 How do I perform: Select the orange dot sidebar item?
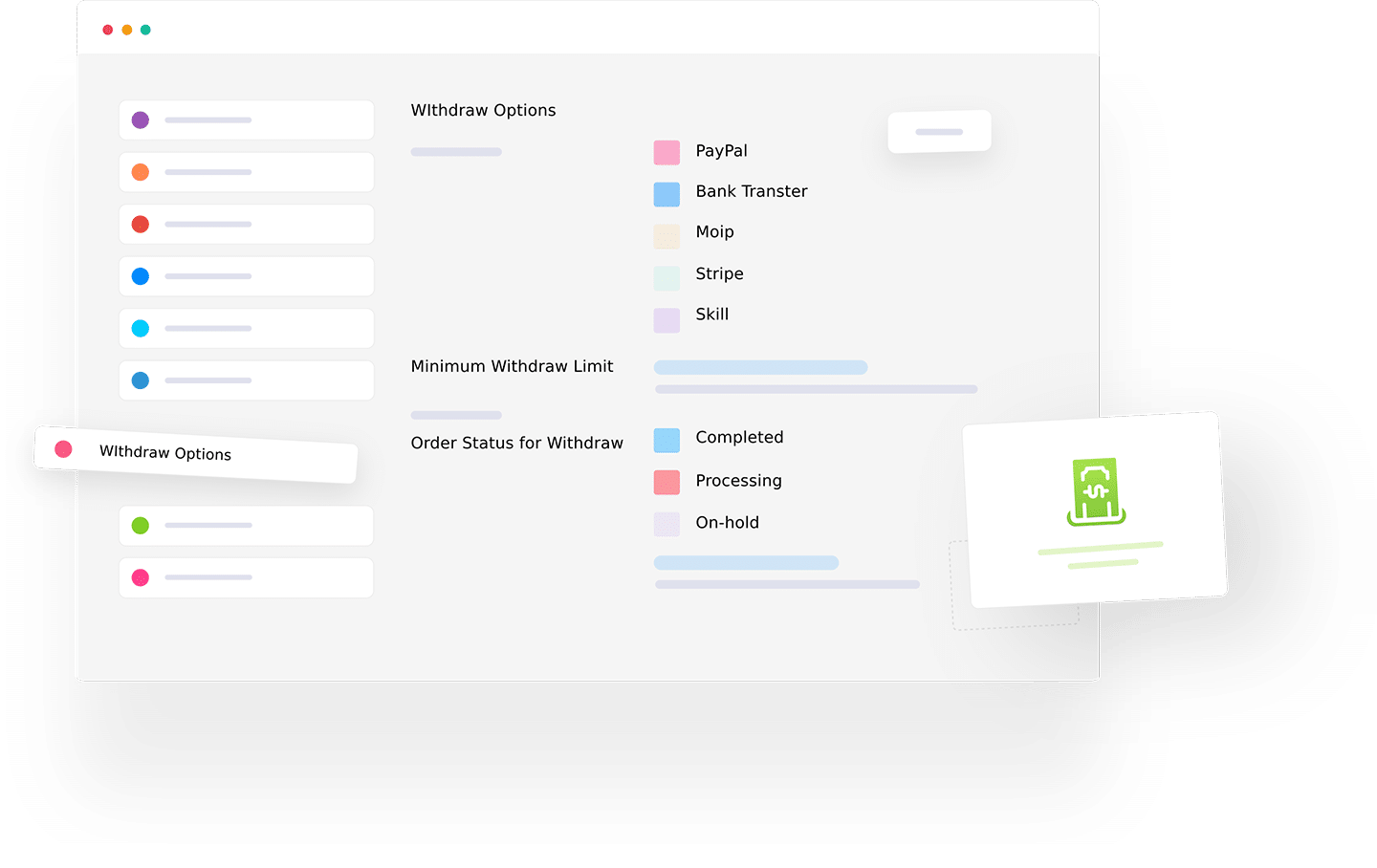[x=246, y=172]
